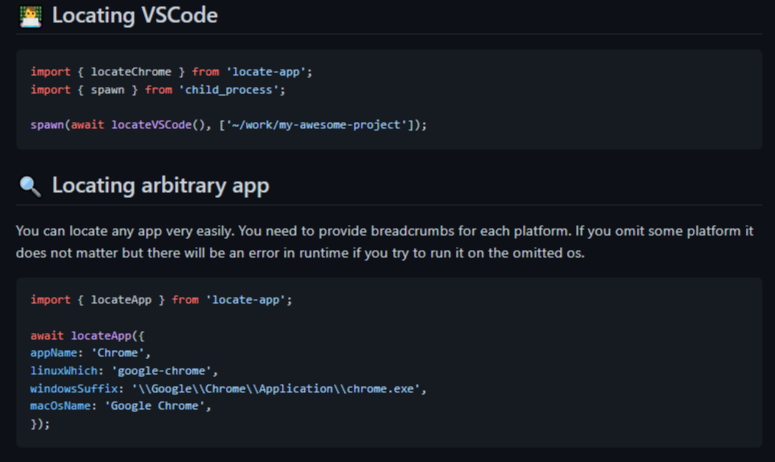Click the windowsSuffix chrome.exe path line
775x462 pixels.
pyautogui.click(x=228, y=389)
